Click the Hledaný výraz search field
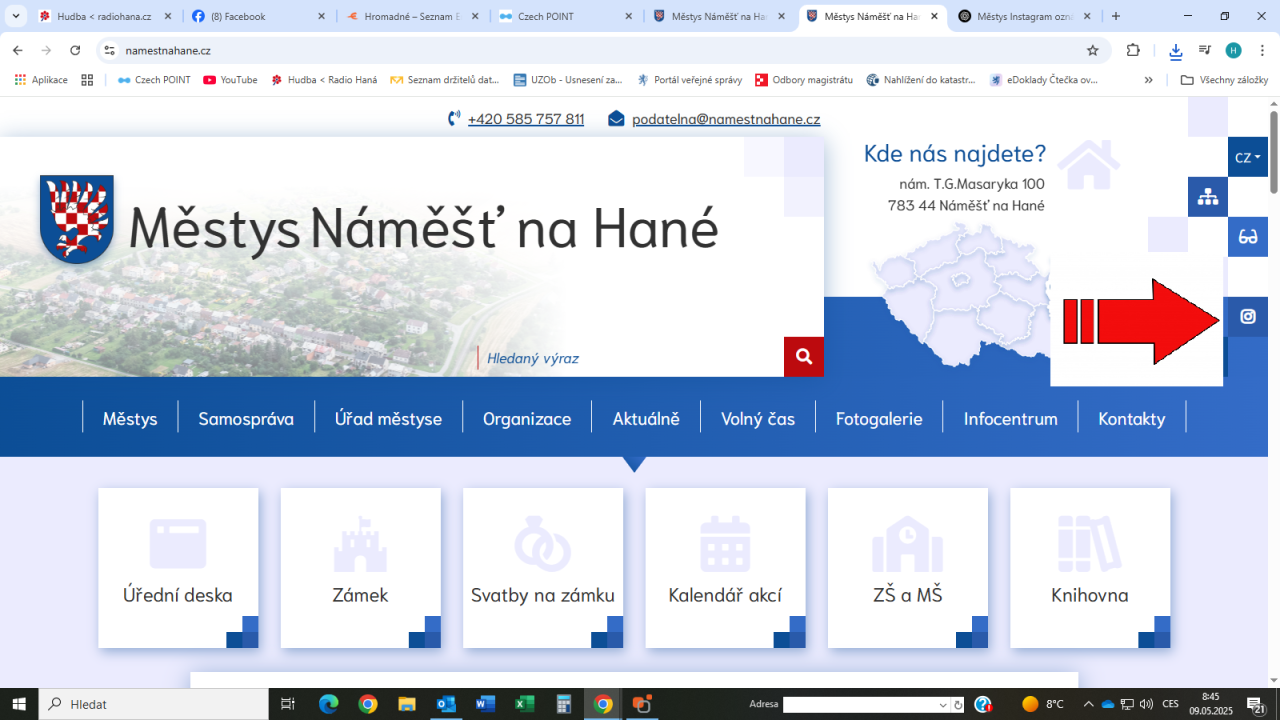Viewport: 1280px width, 720px height. [630, 358]
